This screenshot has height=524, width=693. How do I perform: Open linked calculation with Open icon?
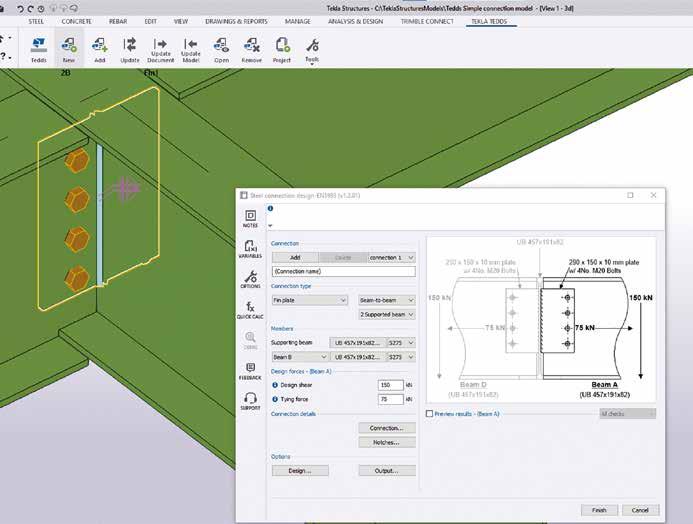pyautogui.click(x=221, y=49)
